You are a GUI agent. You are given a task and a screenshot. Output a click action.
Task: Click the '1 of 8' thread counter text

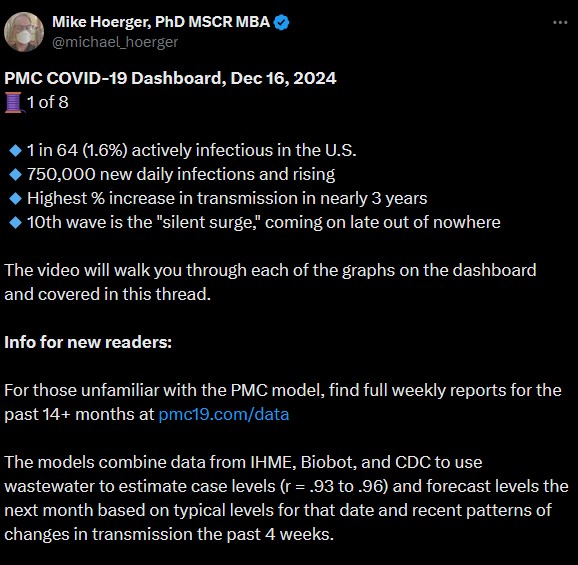tap(48, 102)
